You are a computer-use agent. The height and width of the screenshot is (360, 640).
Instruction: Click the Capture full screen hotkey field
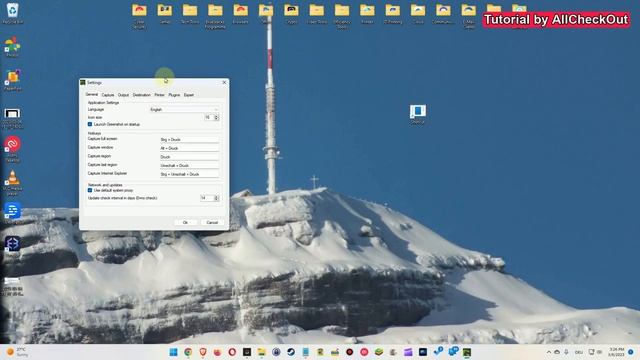point(189,140)
